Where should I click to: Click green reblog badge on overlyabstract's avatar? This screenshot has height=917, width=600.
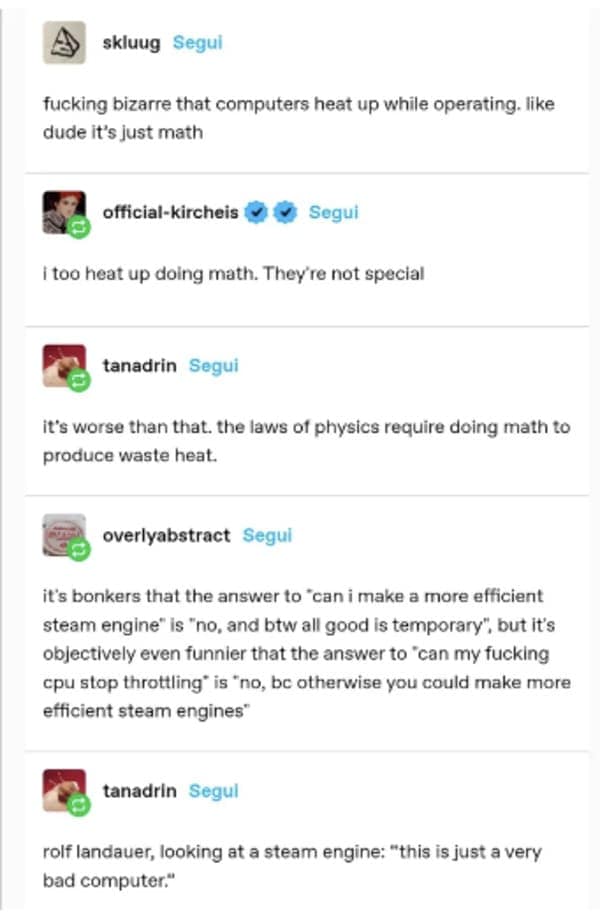coord(81,551)
